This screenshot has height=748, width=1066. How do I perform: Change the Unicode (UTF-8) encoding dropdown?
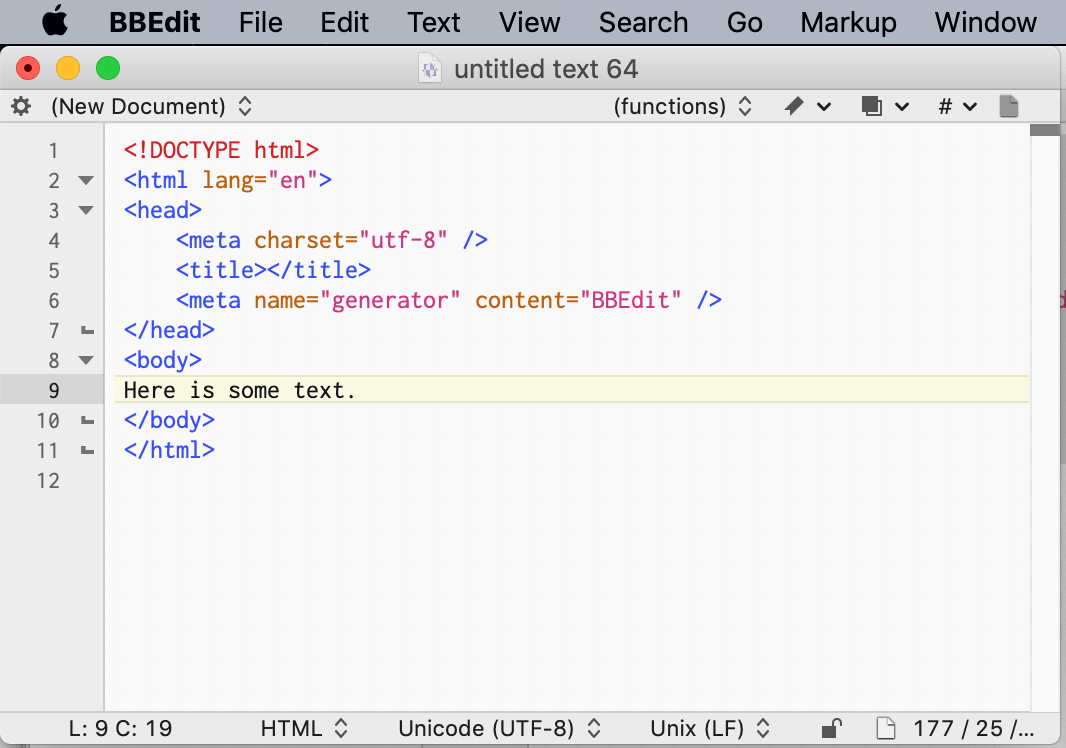(x=499, y=729)
